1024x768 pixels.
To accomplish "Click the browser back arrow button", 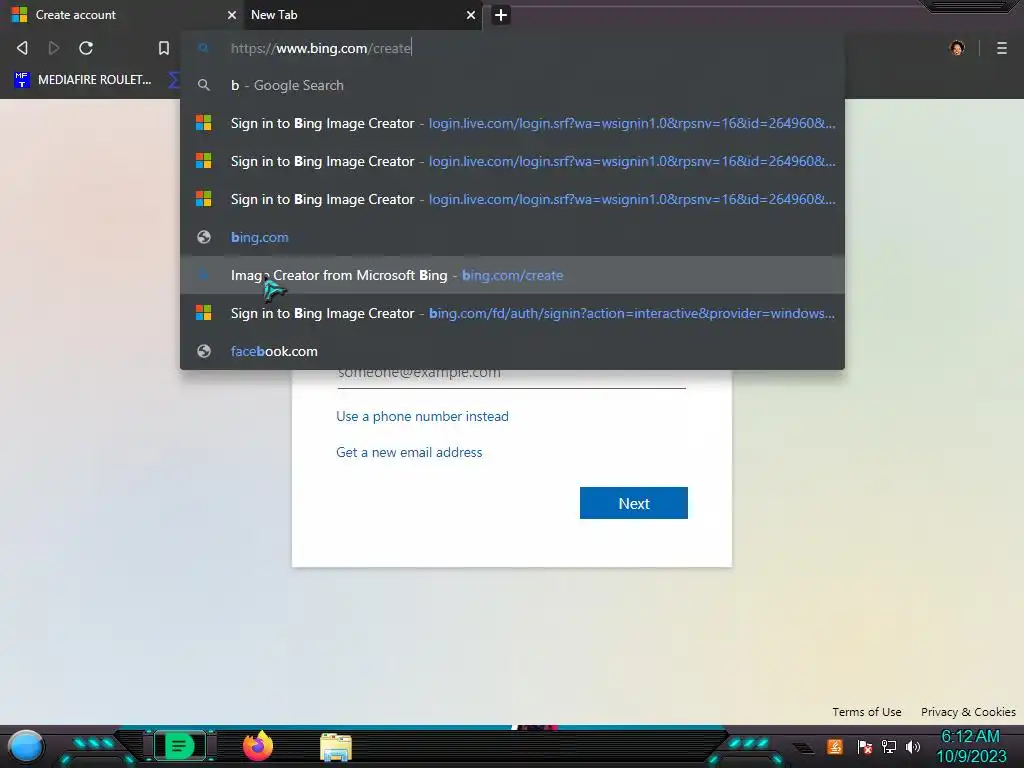I will [x=22, y=48].
